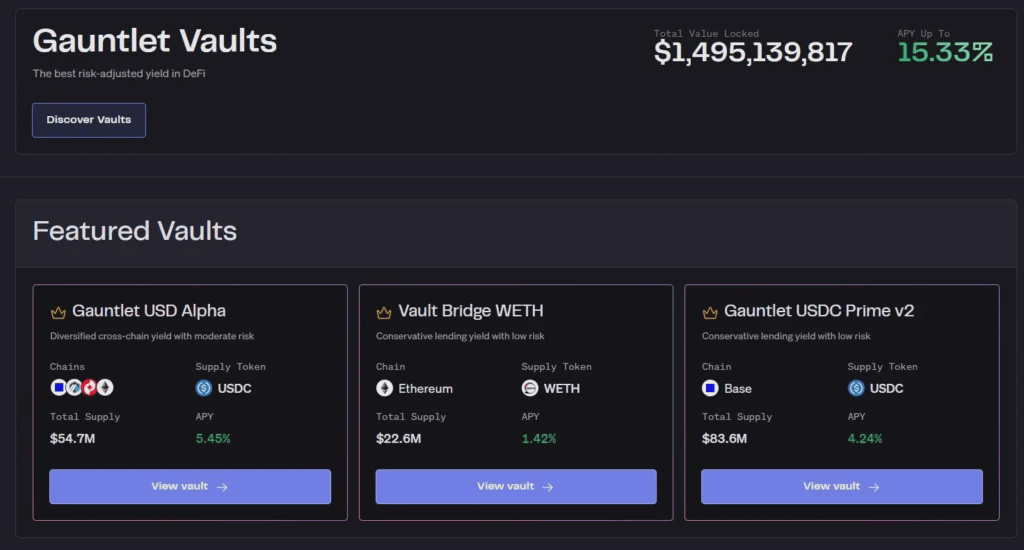
Task: Open the Gauntlet USD Alpha card title
Action: click(149, 311)
